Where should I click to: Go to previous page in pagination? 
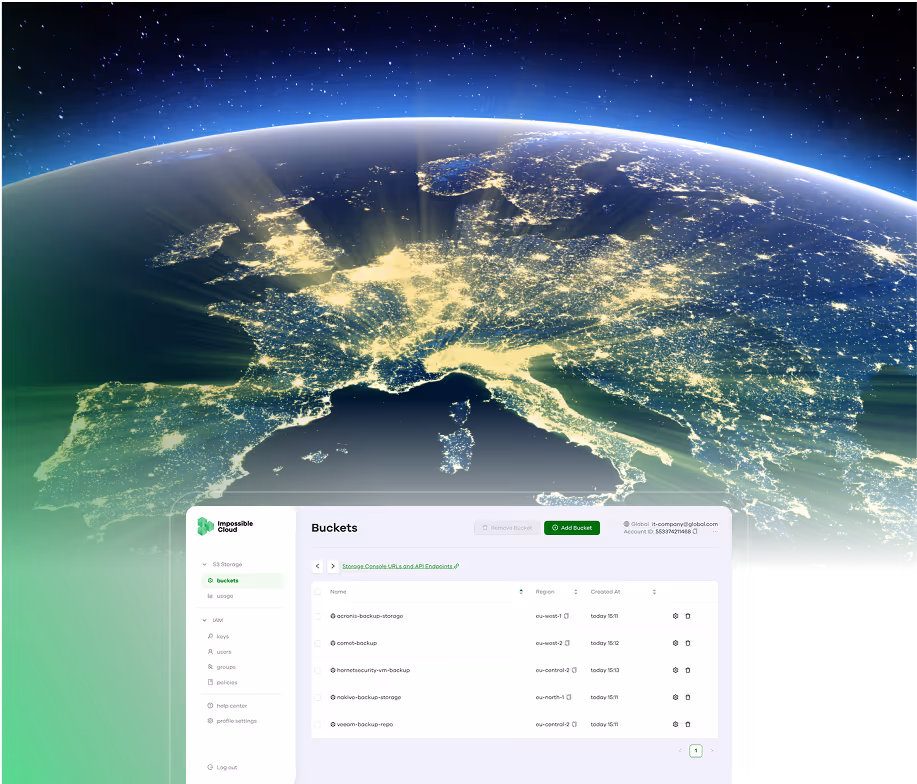click(680, 751)
